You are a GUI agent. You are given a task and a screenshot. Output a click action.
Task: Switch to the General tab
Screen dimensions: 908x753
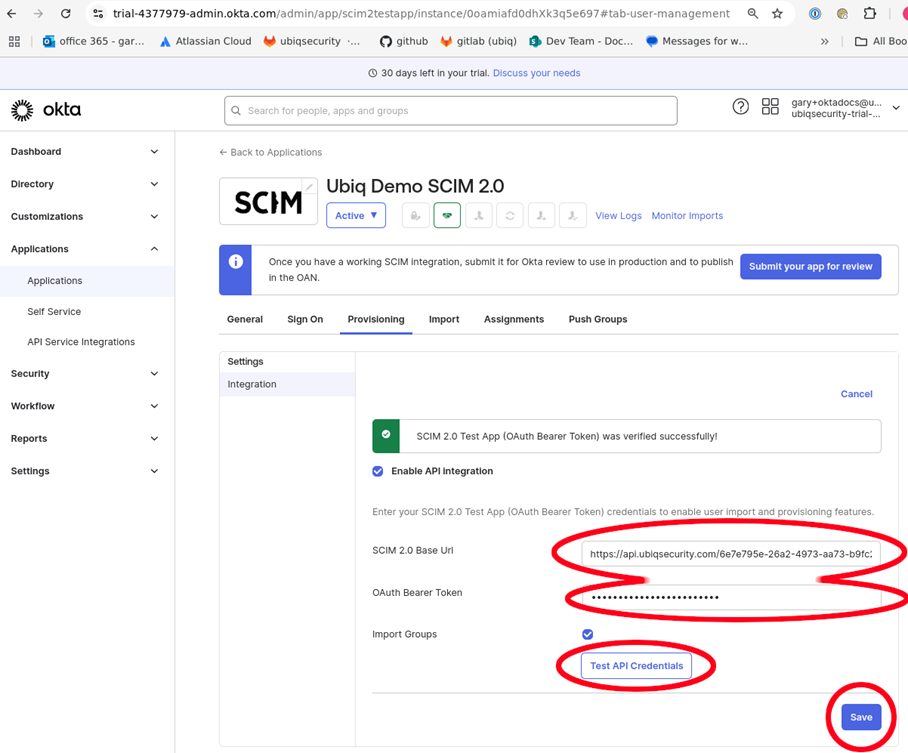point(245,319)
